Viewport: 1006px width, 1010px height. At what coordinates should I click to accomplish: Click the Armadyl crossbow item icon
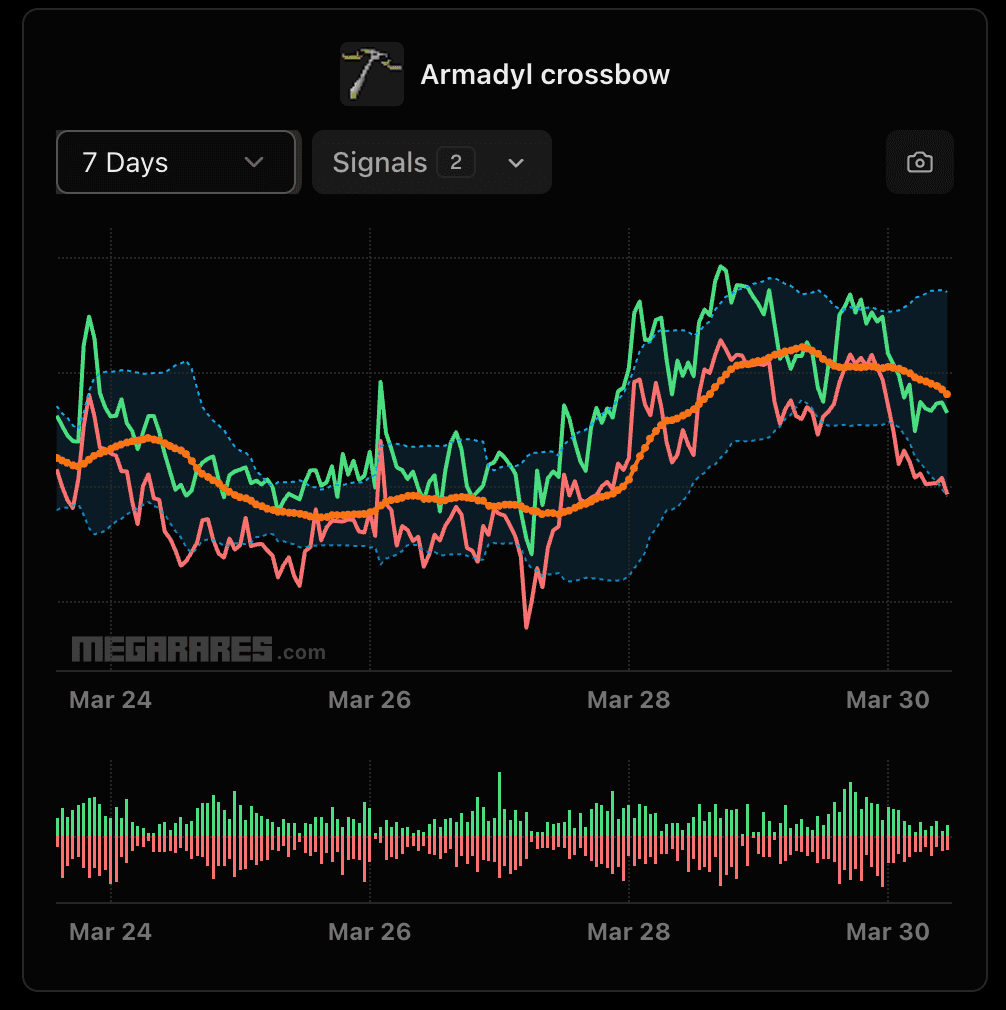click(x=371, y=74)
